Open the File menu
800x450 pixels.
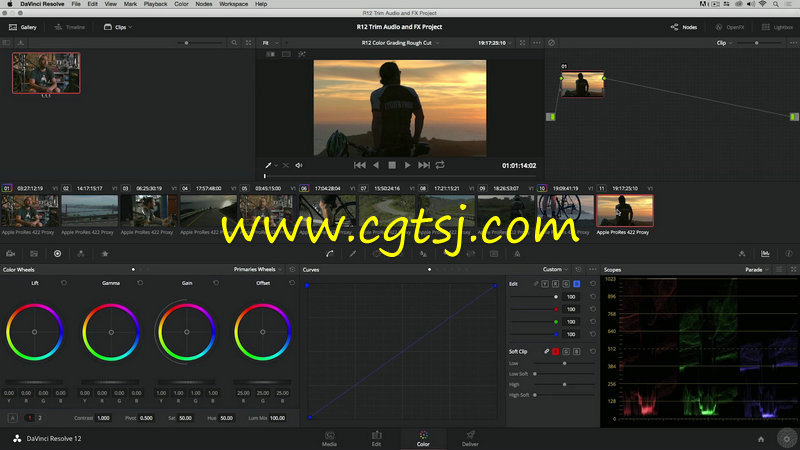click(x=76, y=4)
